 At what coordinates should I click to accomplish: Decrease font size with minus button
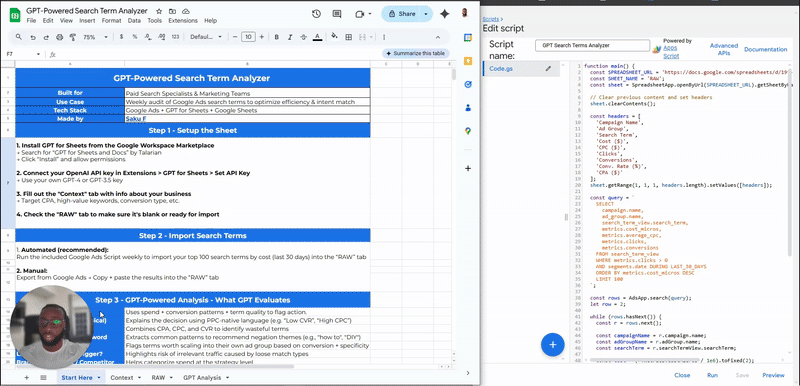coord(235,37)
